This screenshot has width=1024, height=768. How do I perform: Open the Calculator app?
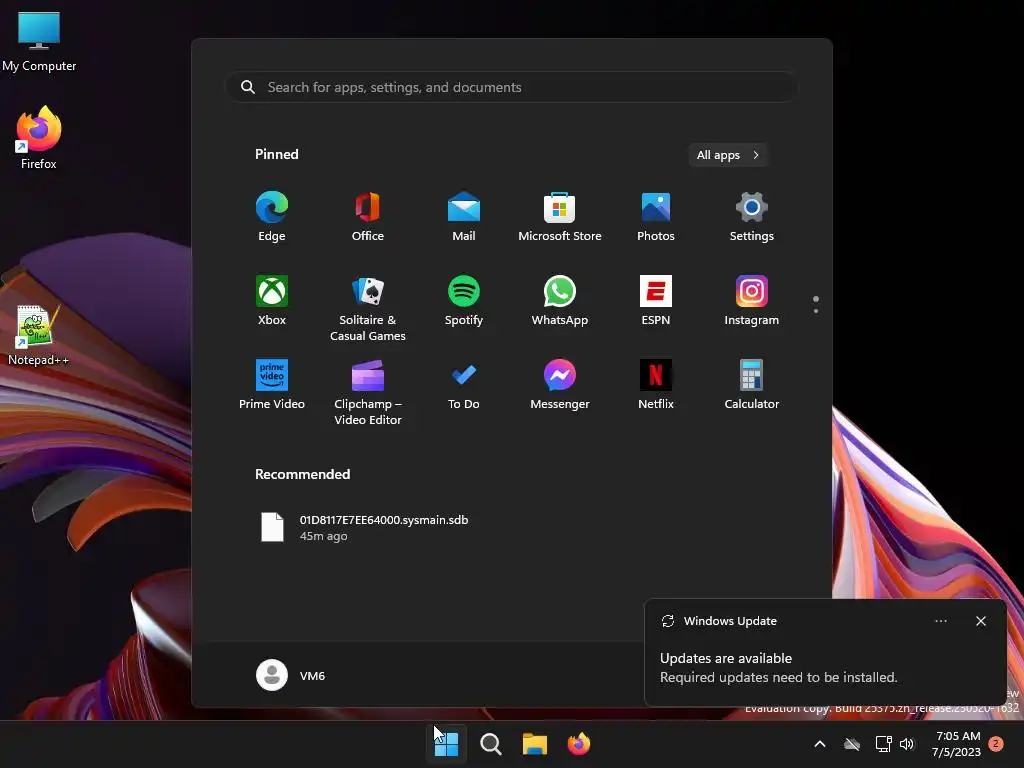752,385
